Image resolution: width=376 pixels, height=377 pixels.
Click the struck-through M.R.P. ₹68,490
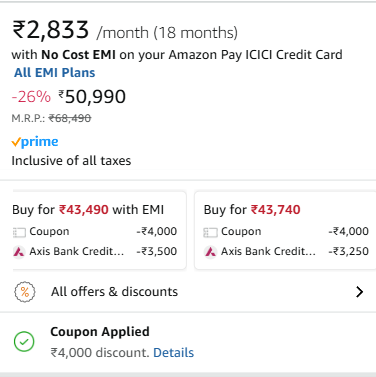pos(70,118)
